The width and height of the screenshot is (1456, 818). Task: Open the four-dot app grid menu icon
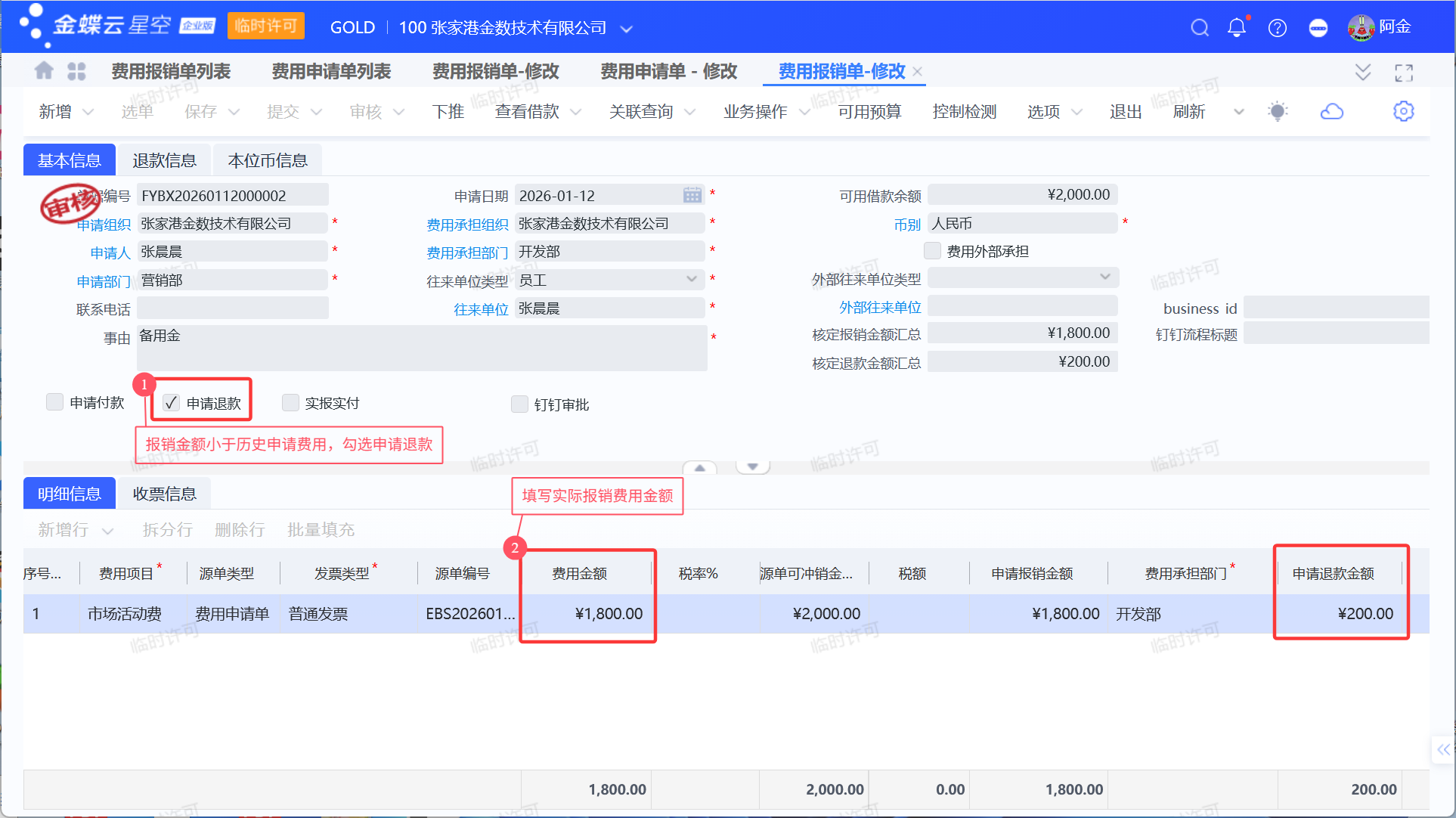[76, 71]
